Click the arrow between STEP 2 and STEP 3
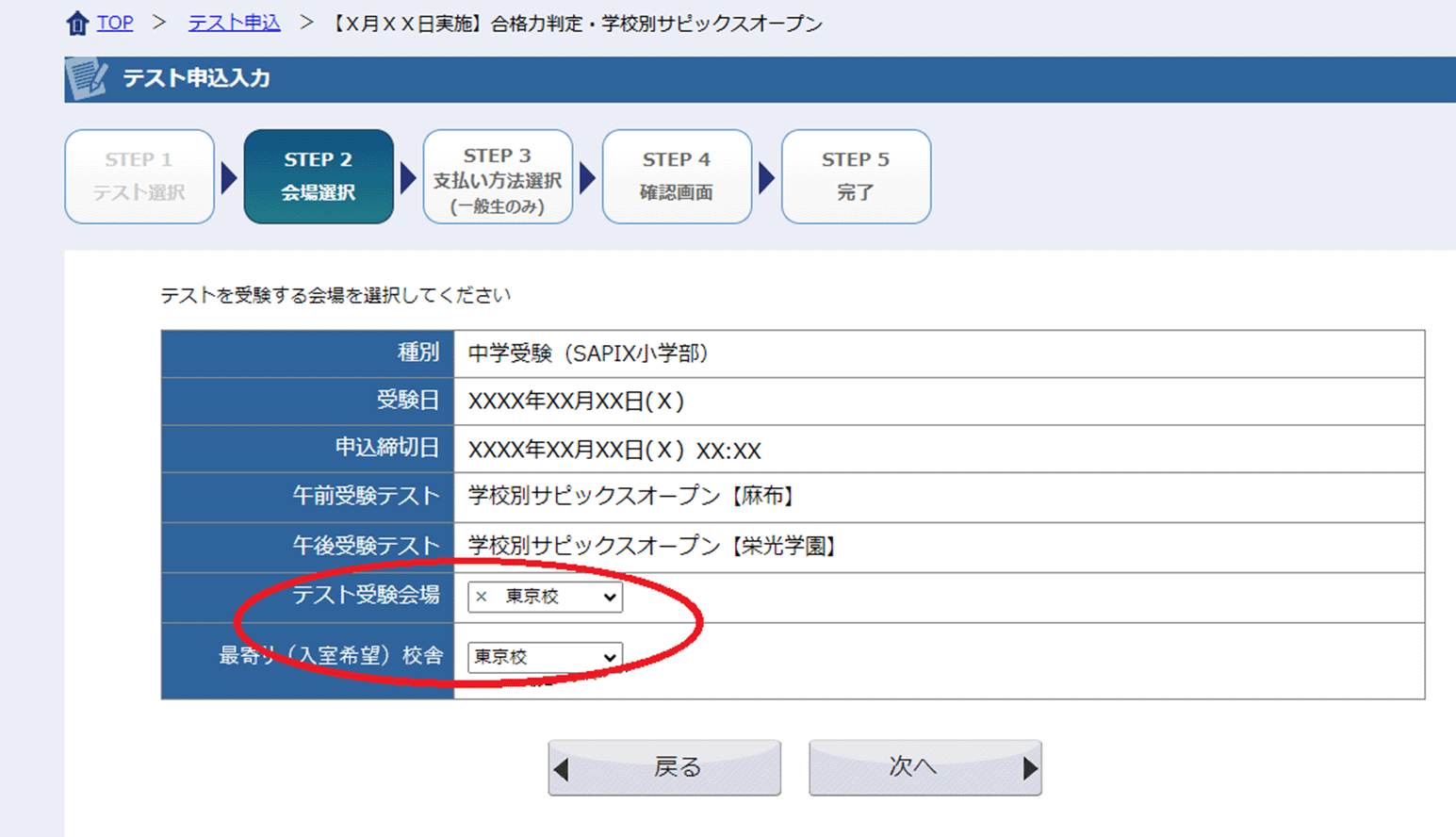Viewport: 1456px width, 837px height. pyautogui.click(x=407, y=177)
